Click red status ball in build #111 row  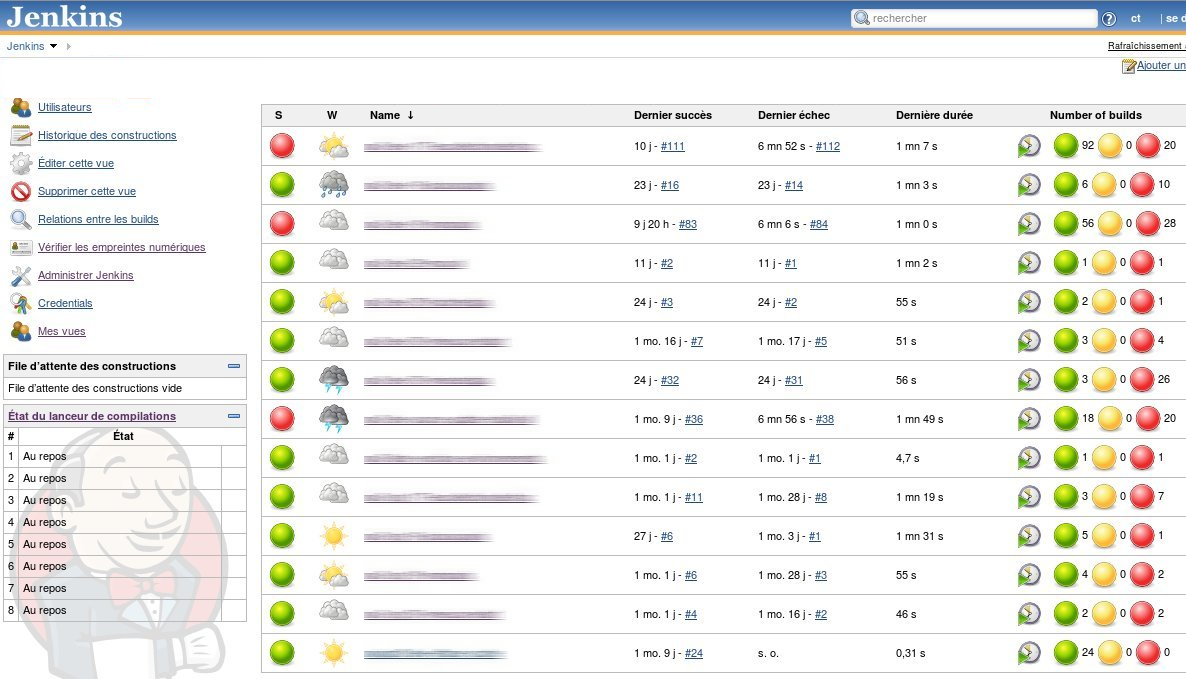pyautogui.click(x=282, y=145)
